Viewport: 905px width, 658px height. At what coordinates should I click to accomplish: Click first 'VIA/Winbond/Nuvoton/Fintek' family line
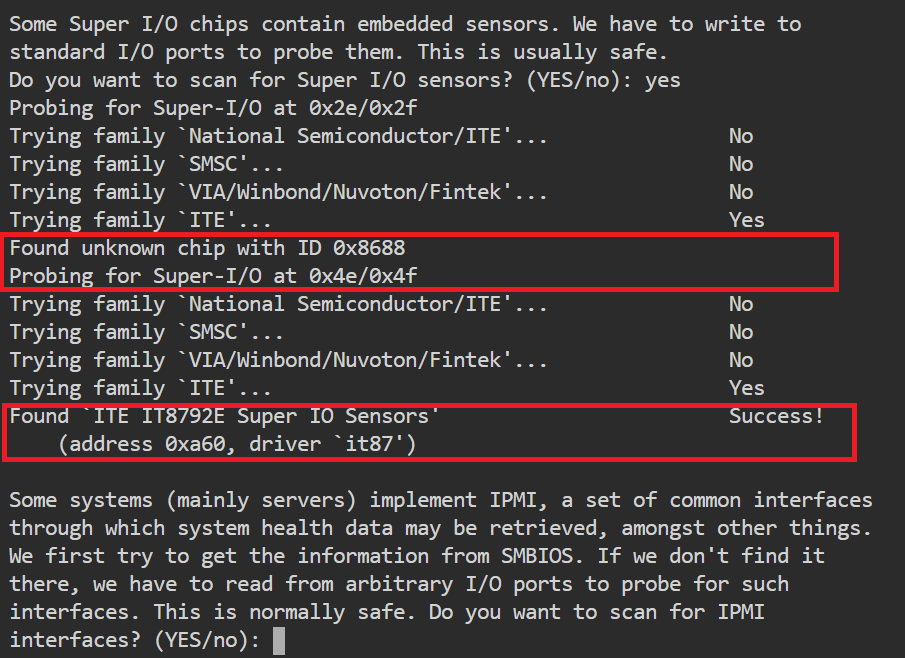coord(278,192)
